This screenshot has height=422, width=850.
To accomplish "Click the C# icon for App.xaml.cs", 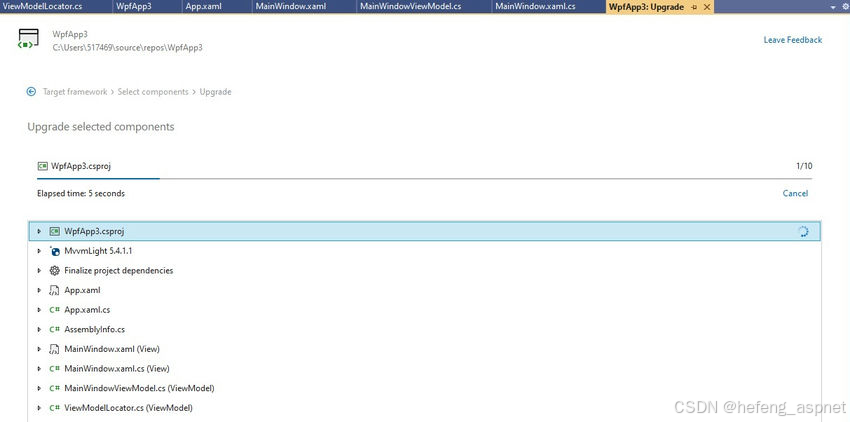I will pos(54,310).
